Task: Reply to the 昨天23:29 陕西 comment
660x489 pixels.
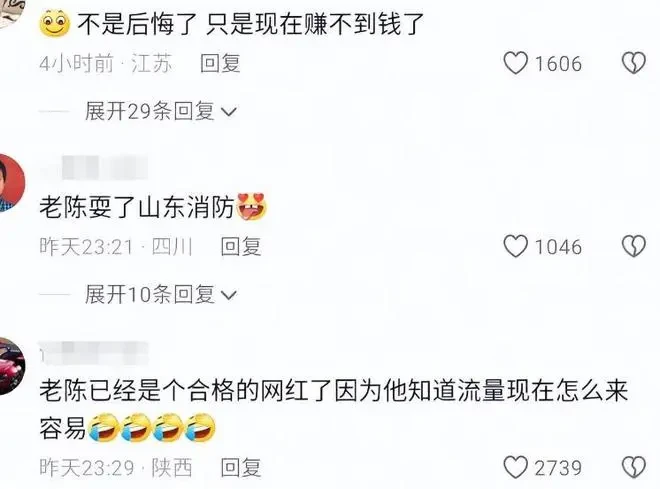Action: click(x=241, y=468)
